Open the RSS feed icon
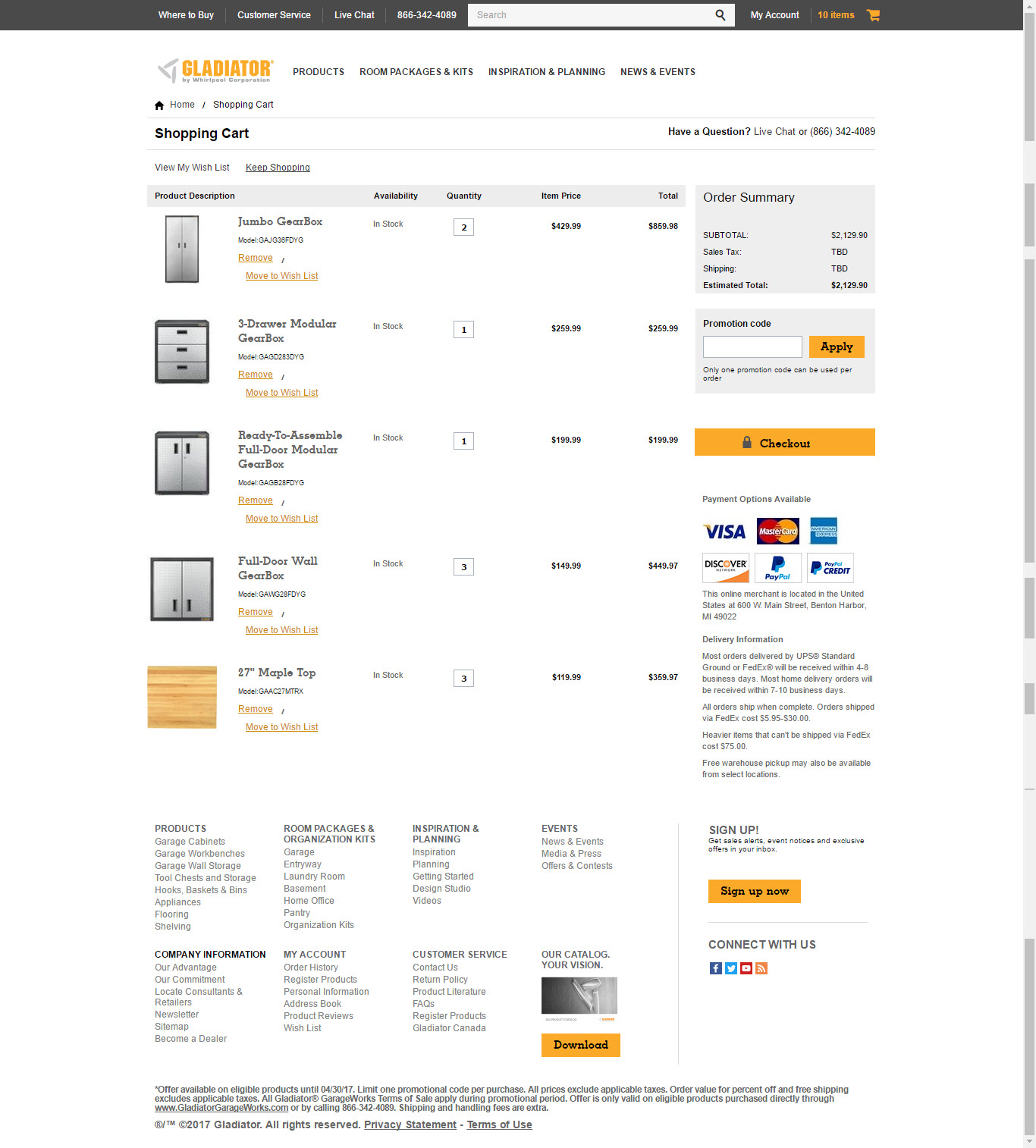 pyautogui.click(x=761, y=968)
